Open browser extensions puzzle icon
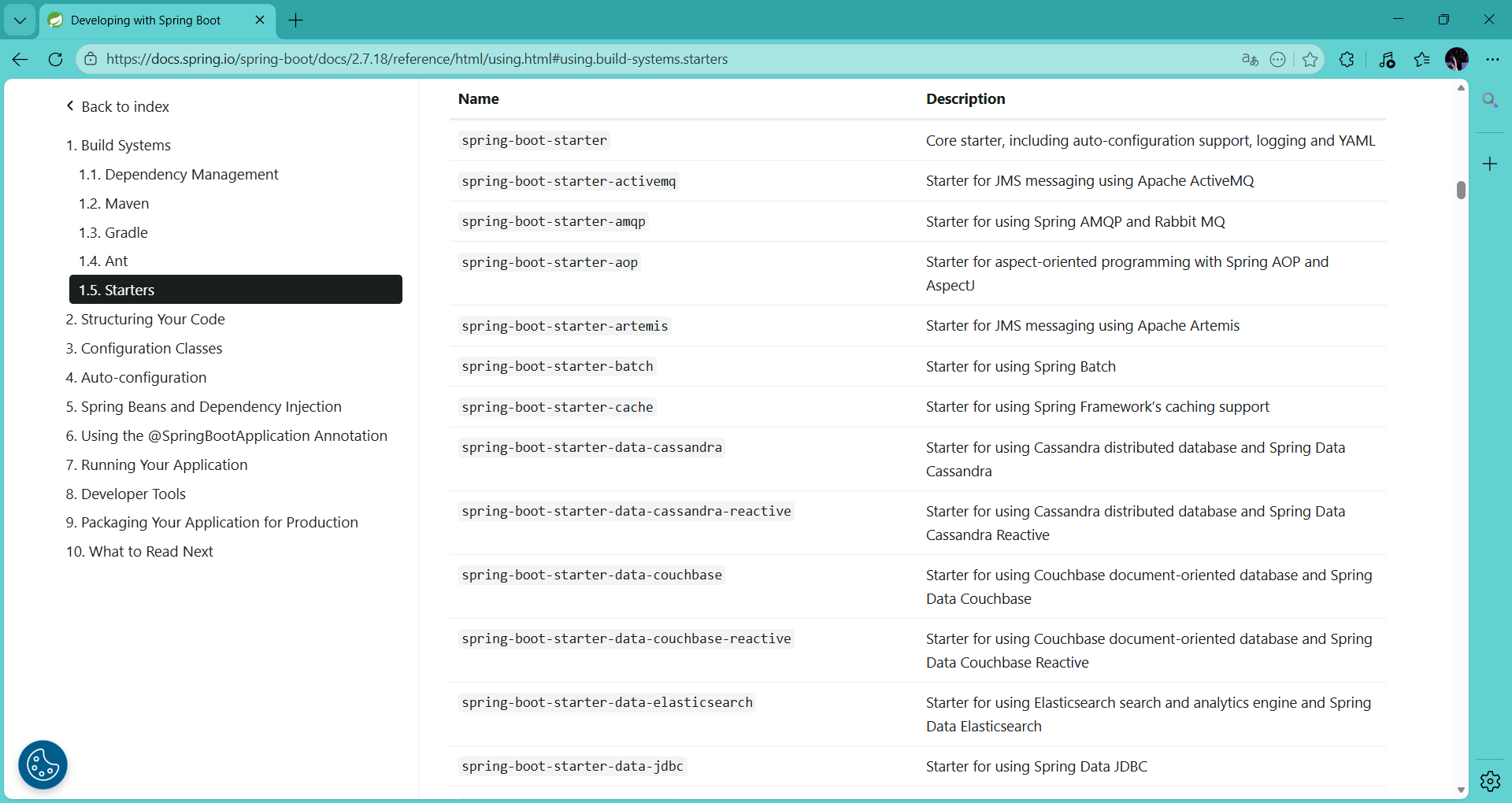The image size is (1512, 803). tap(1347, 59)
